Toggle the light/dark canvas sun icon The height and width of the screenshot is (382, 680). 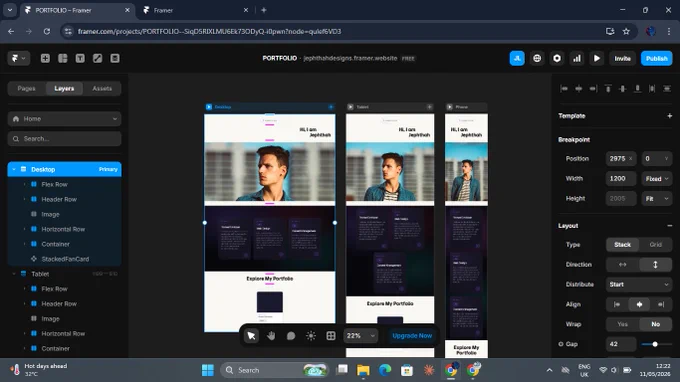[x=311, y=336]
